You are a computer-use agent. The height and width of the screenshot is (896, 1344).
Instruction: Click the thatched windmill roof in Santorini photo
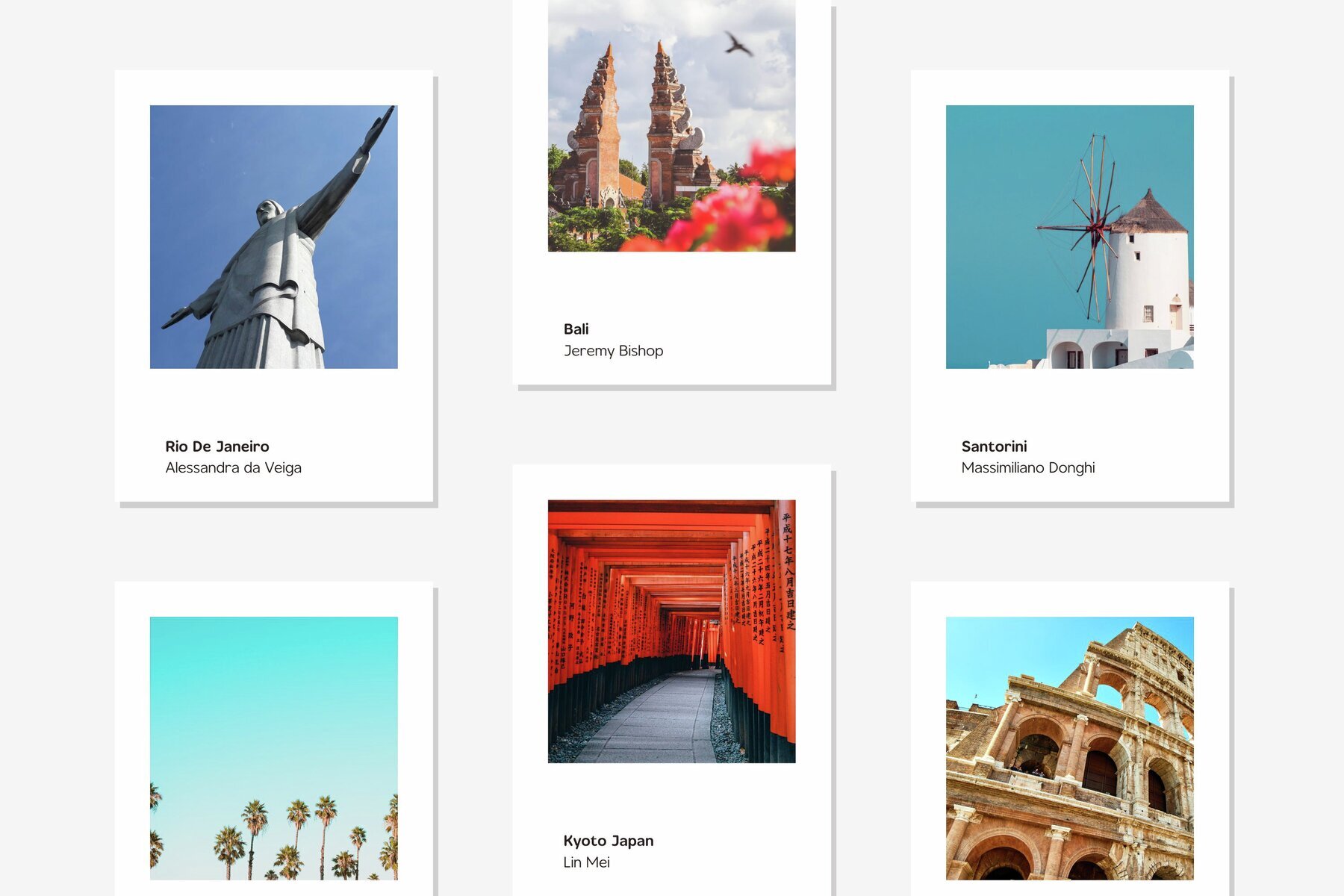click(1148, 214)
